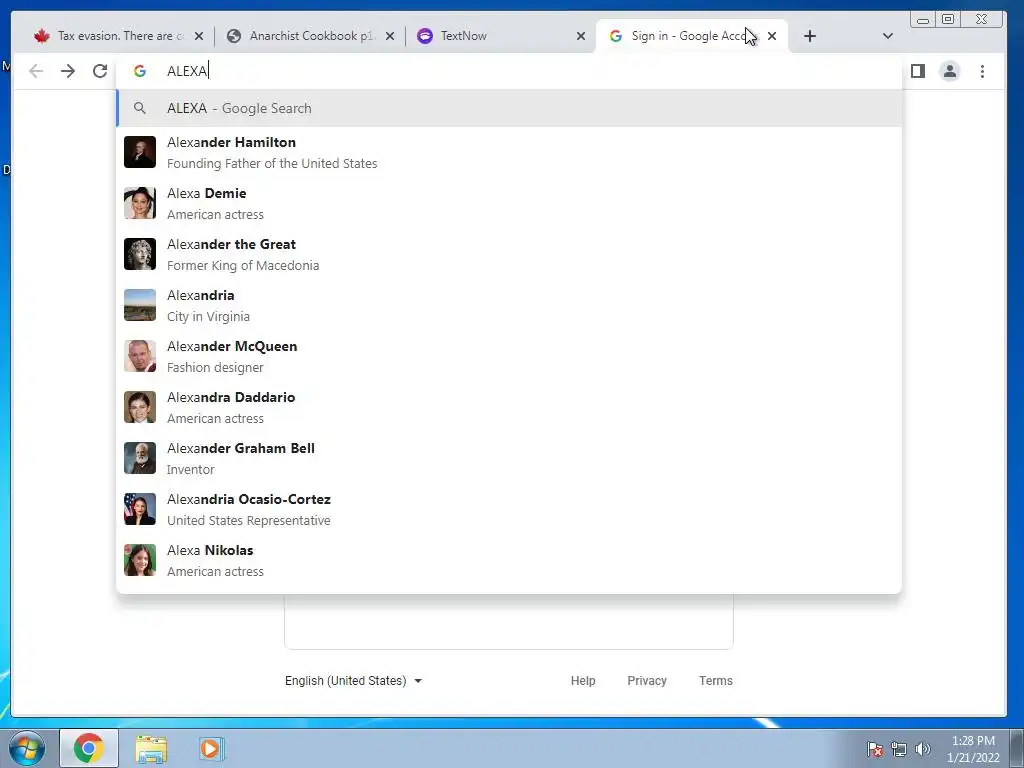Click Action Center flag tray icon
1024x768 pixels.
click(875, 749)
